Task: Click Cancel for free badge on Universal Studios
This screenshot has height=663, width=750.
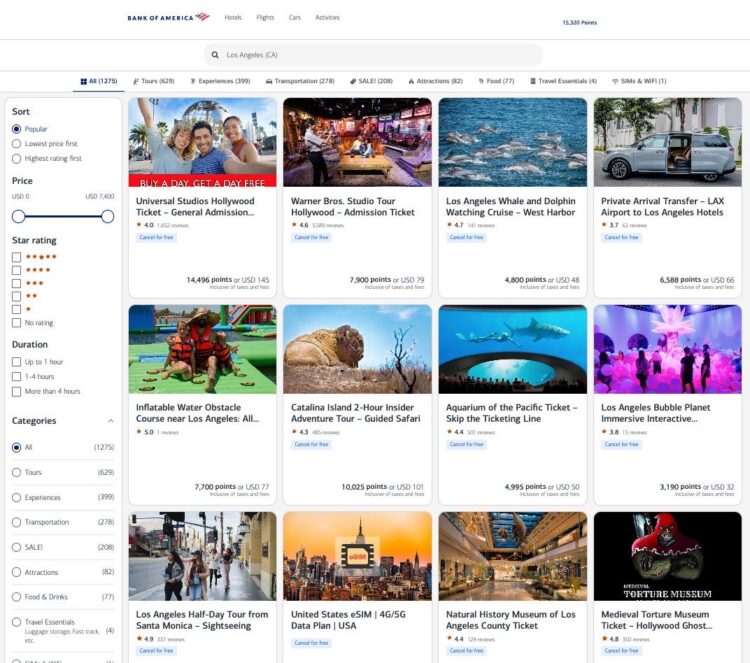Action: point(156,238)
